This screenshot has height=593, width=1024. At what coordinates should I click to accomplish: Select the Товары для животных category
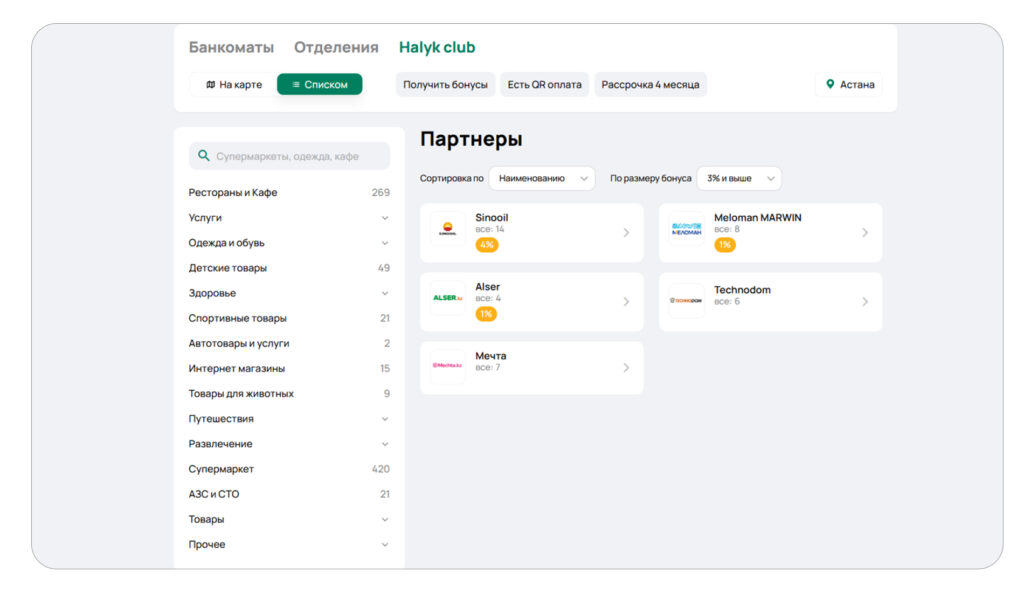pos(289,394)
